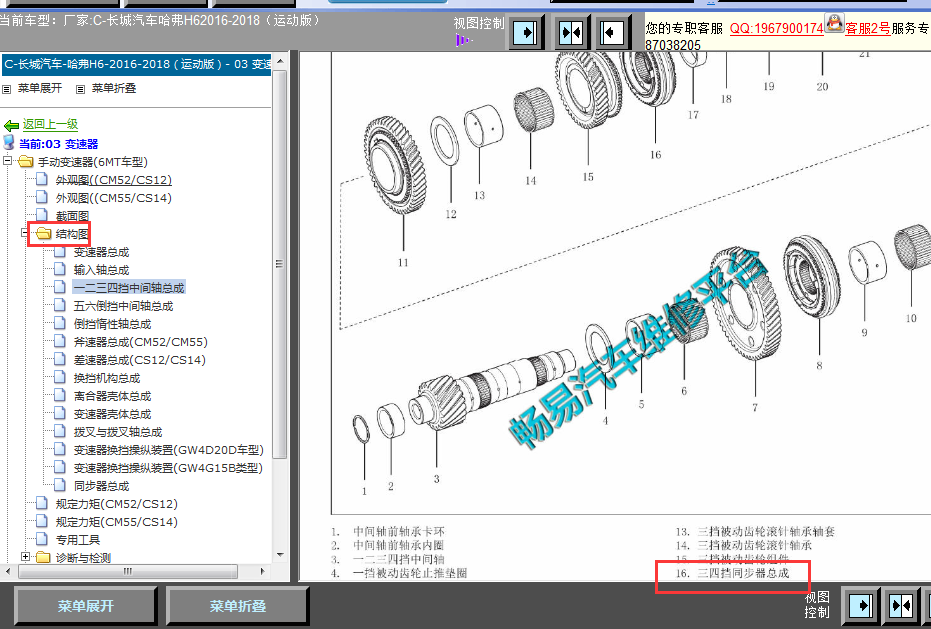Open 变速器换挡操纵装置(GW4G15B类型) page
This screenshot has width=931, height=629.
coord(167,468)
